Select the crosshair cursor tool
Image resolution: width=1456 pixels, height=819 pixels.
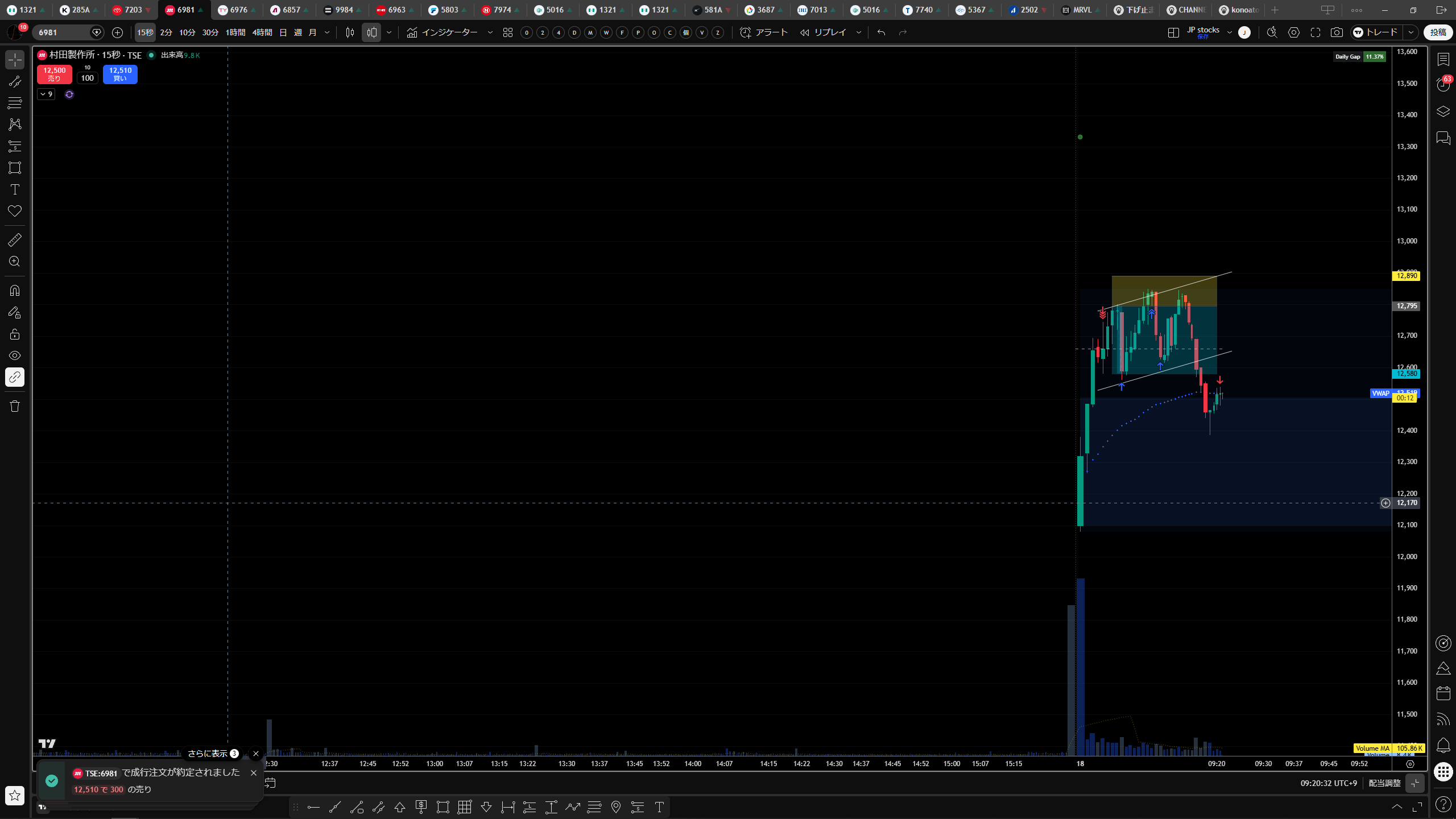coord(15,60)
